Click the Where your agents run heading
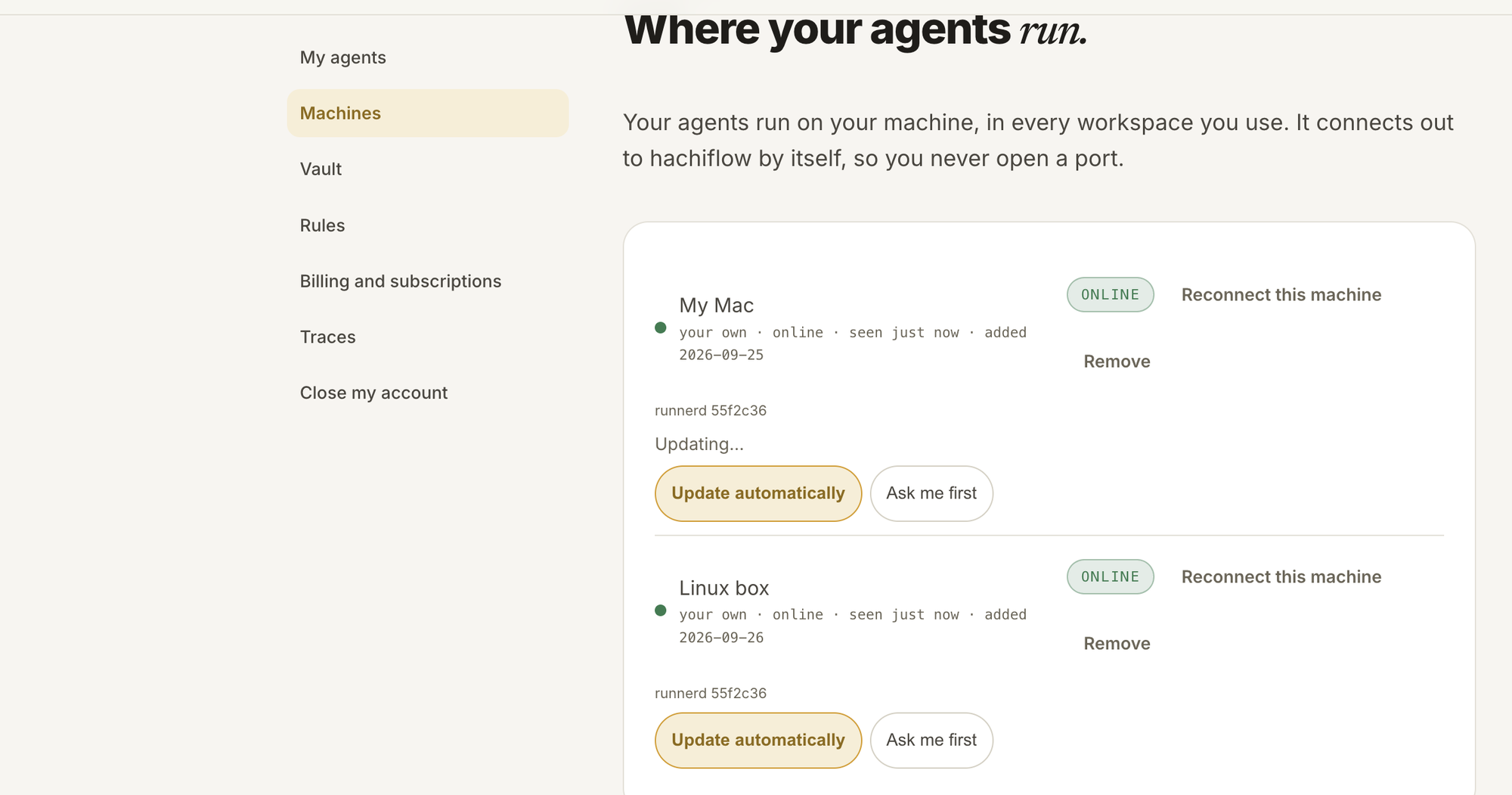 click(856, 30)
